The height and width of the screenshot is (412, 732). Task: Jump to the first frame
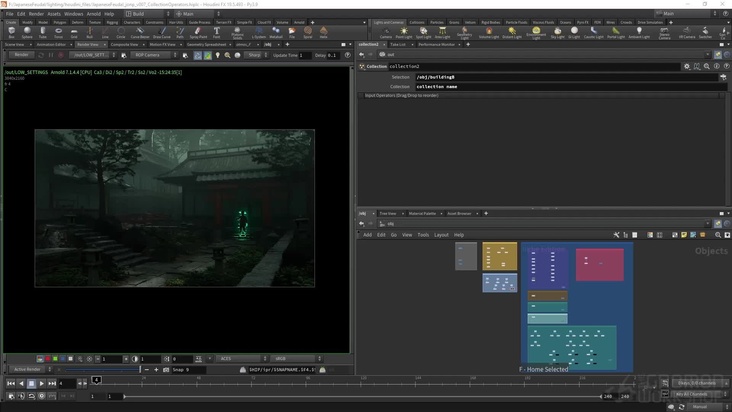pos(11,384)
